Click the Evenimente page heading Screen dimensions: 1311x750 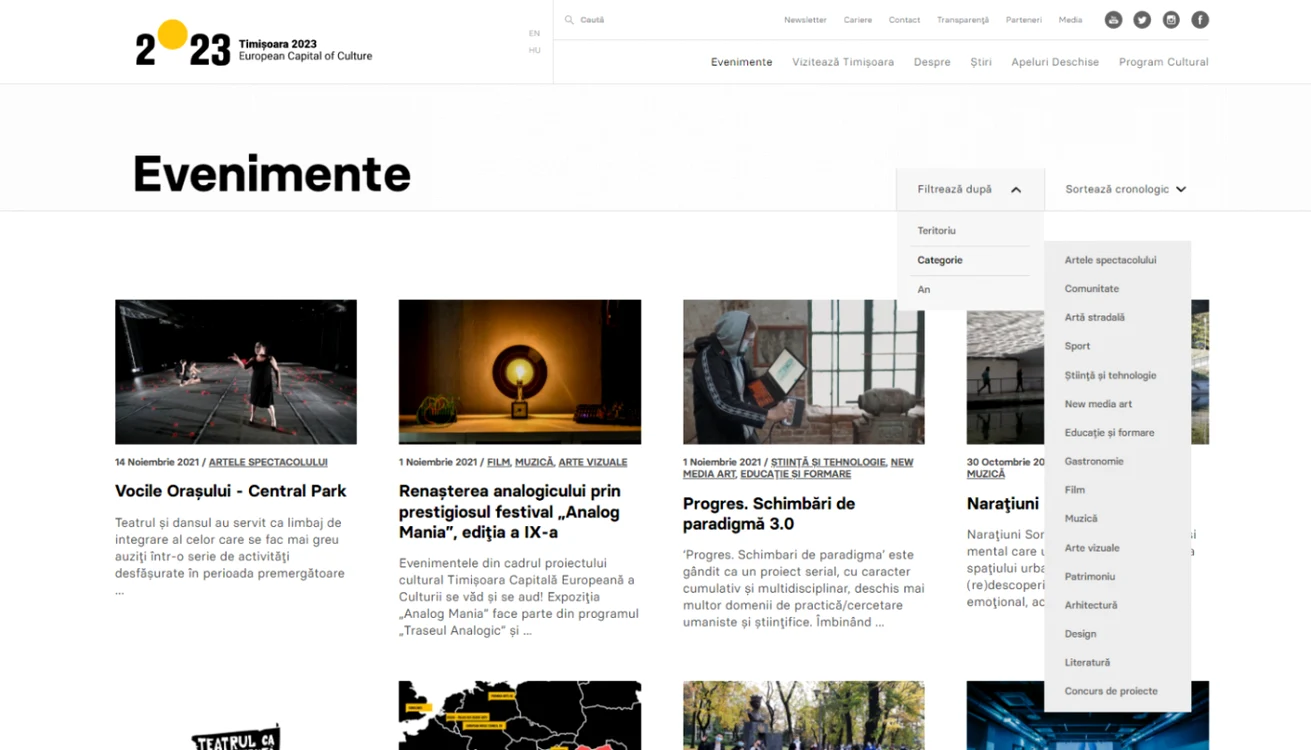click(272, 174)
